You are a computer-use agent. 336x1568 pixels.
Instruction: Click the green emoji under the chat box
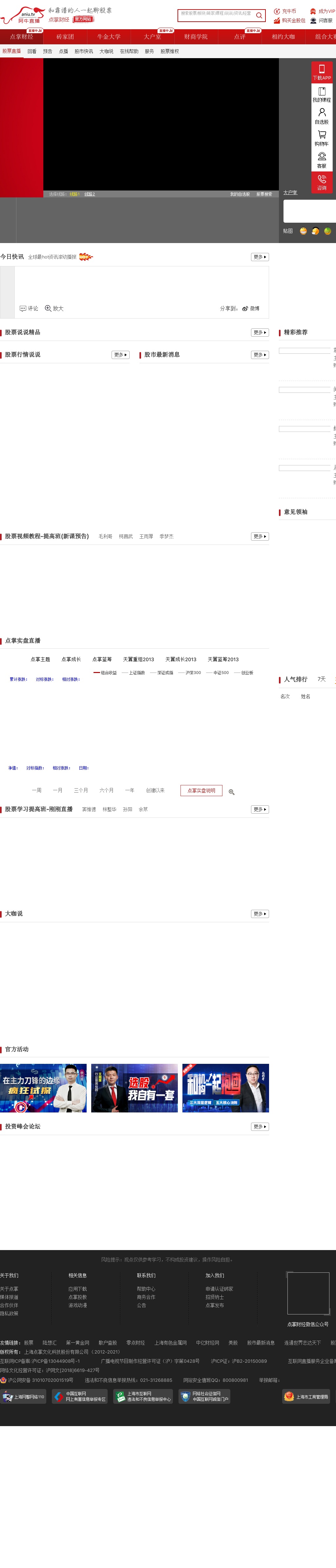(327, 231)
